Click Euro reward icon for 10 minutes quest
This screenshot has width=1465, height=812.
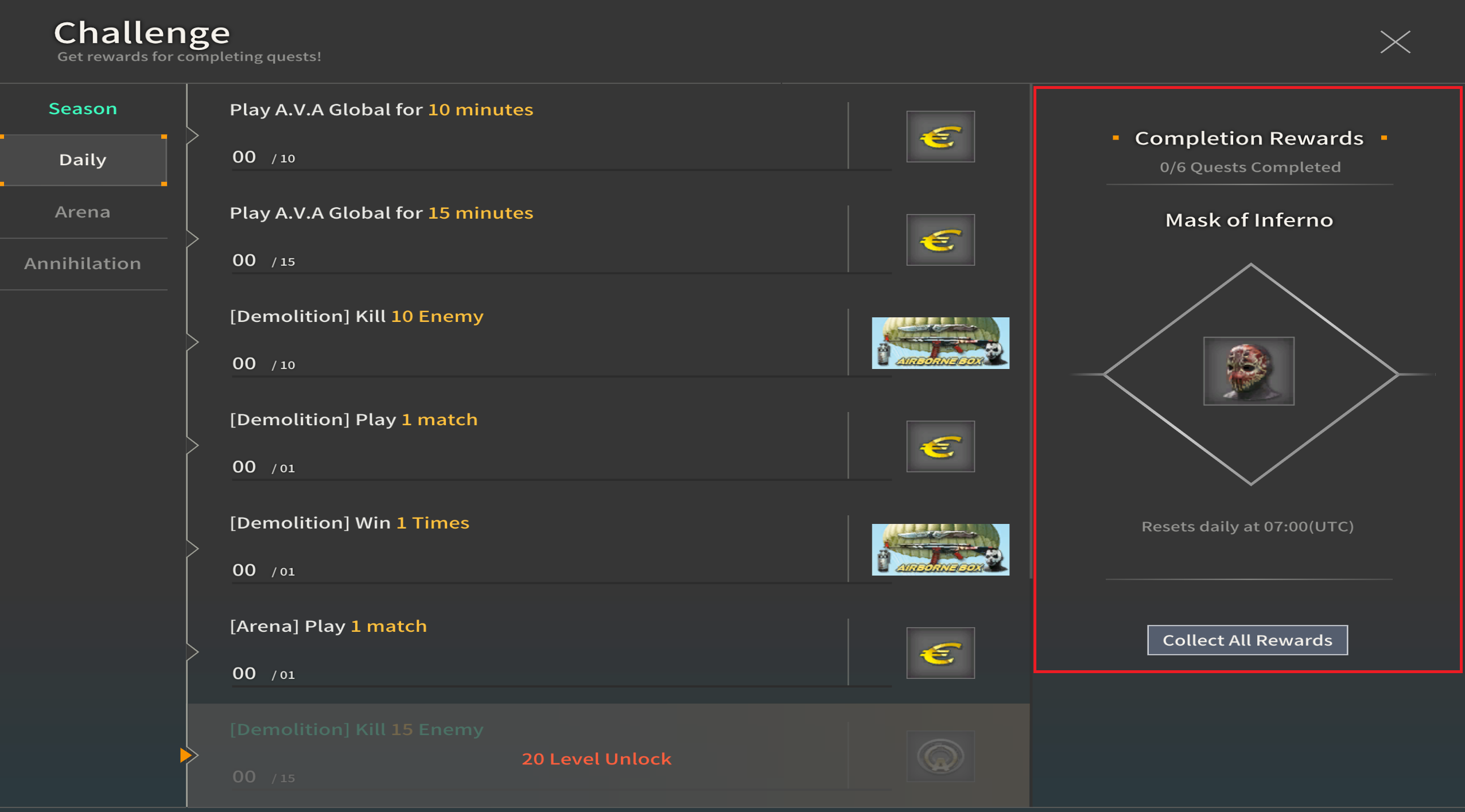click(940, 137)
